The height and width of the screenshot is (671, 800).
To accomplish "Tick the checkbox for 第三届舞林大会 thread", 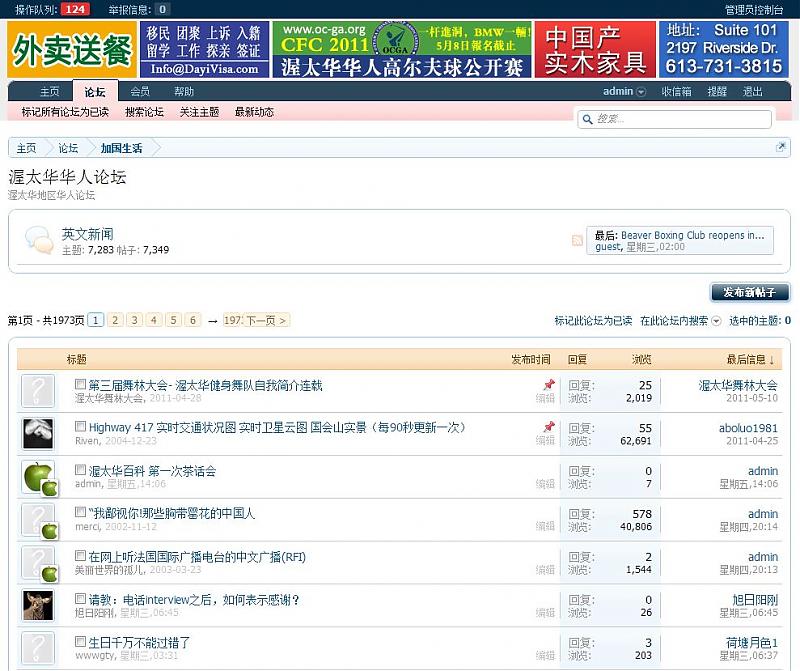I will [x=81, y=384].
